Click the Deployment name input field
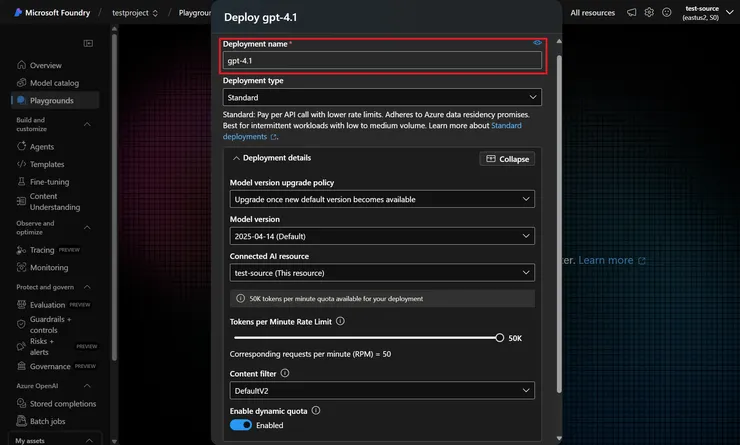 point(382,60)
